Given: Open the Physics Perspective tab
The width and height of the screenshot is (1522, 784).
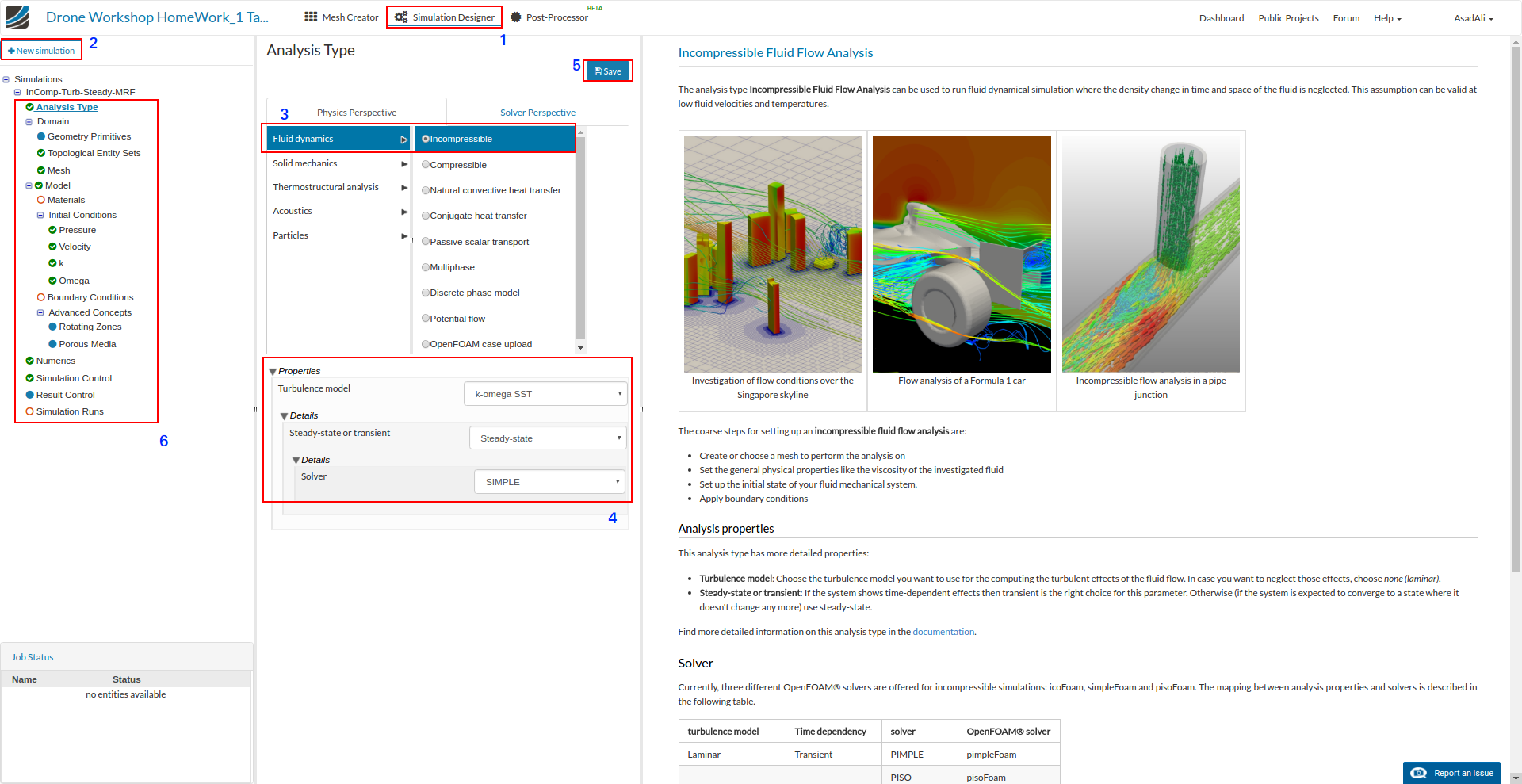Looking at the screenshot, I should pos(357,113).
